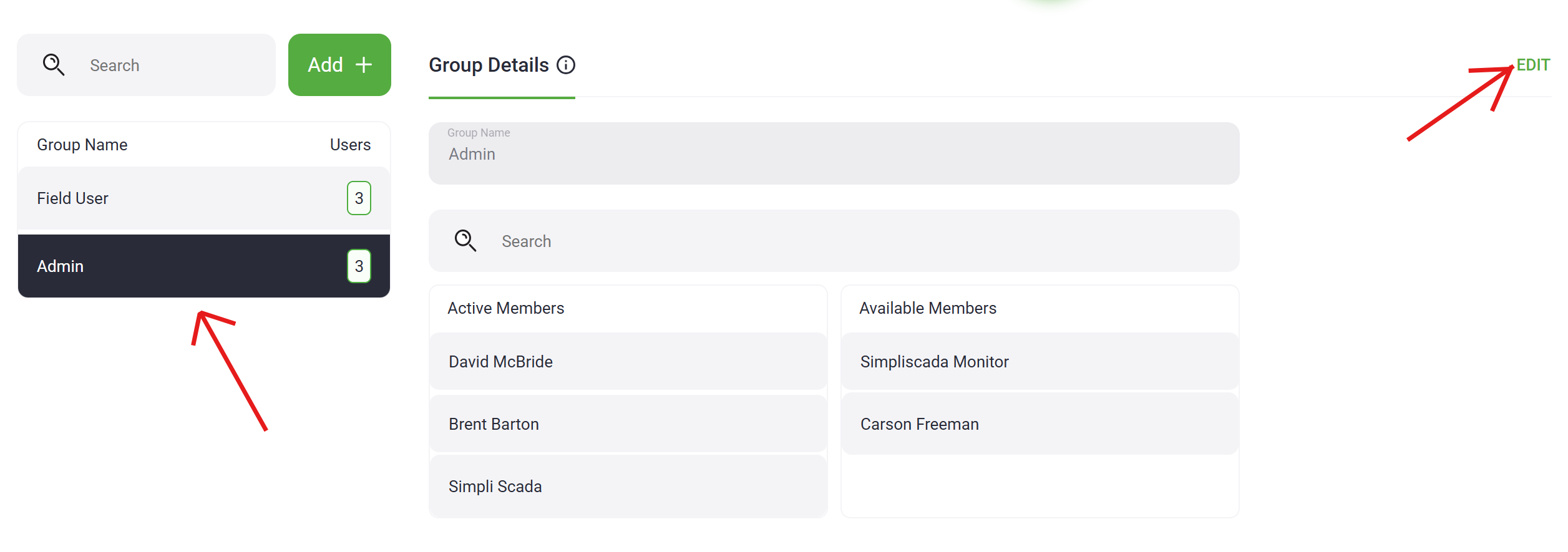Select active member Brent Barton
This screenshot has width=1568, height=552.
628,424
